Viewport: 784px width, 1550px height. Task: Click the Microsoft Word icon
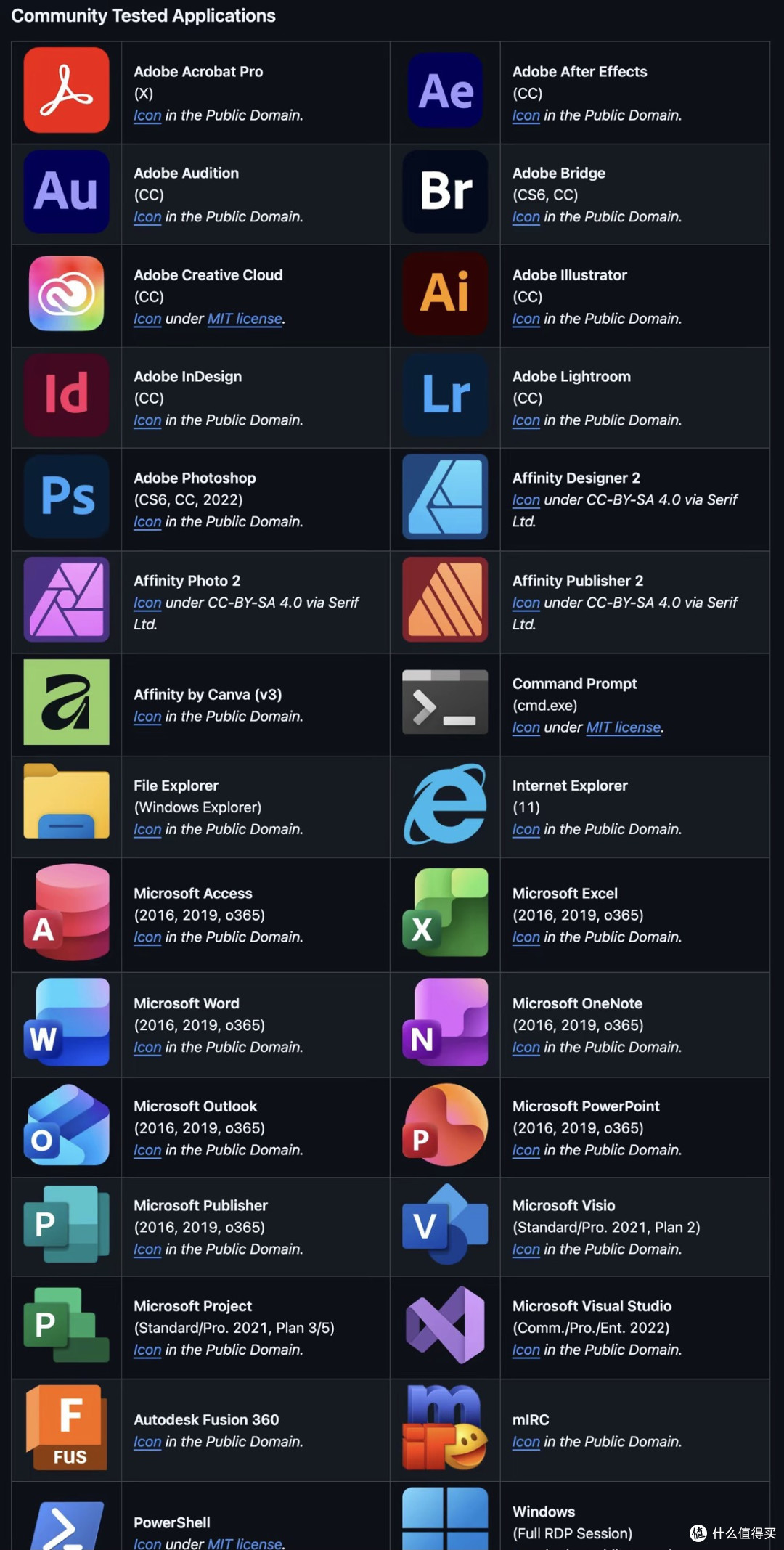click(x=67, y=1021)
